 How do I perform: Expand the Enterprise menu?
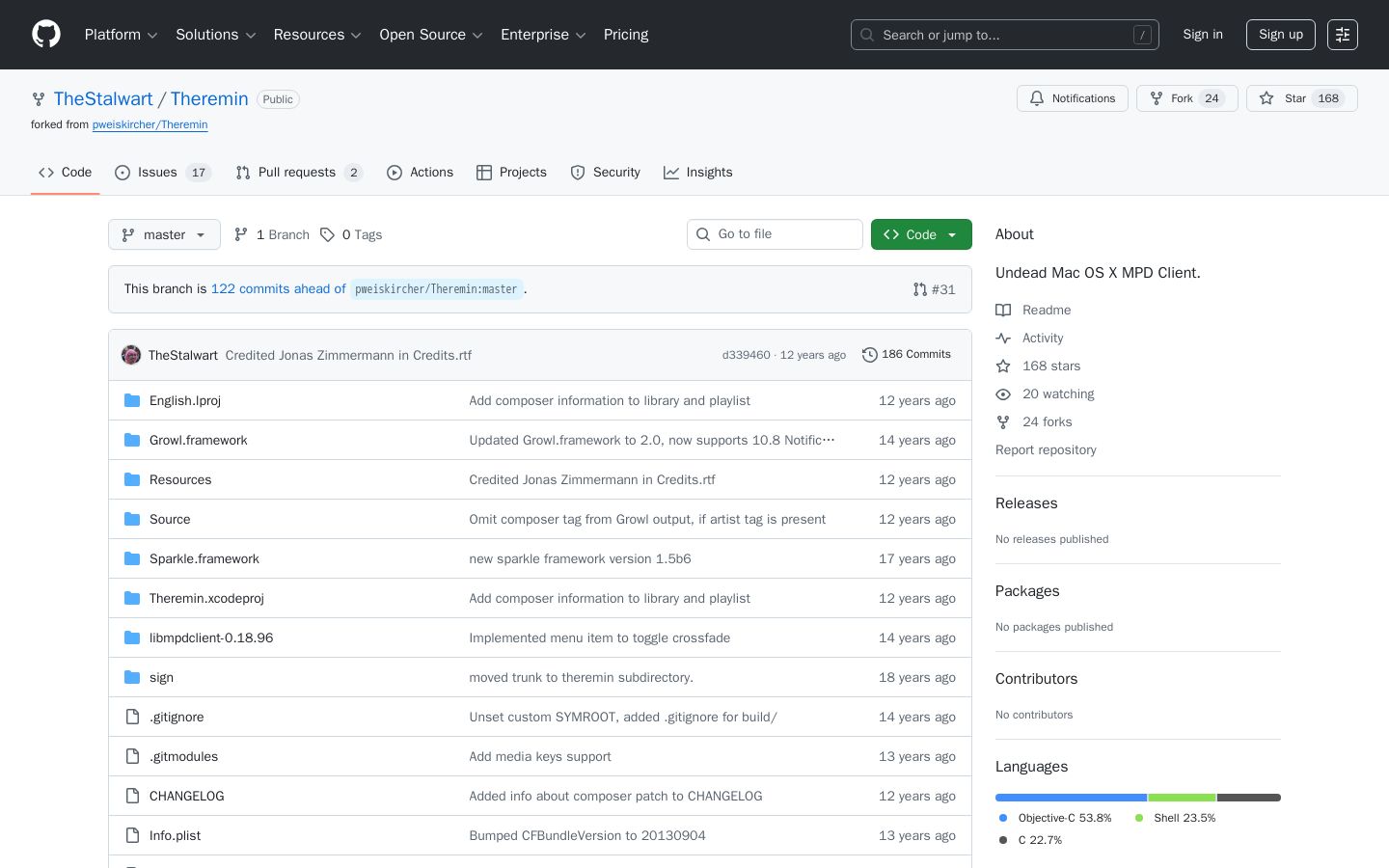(543, 35)
